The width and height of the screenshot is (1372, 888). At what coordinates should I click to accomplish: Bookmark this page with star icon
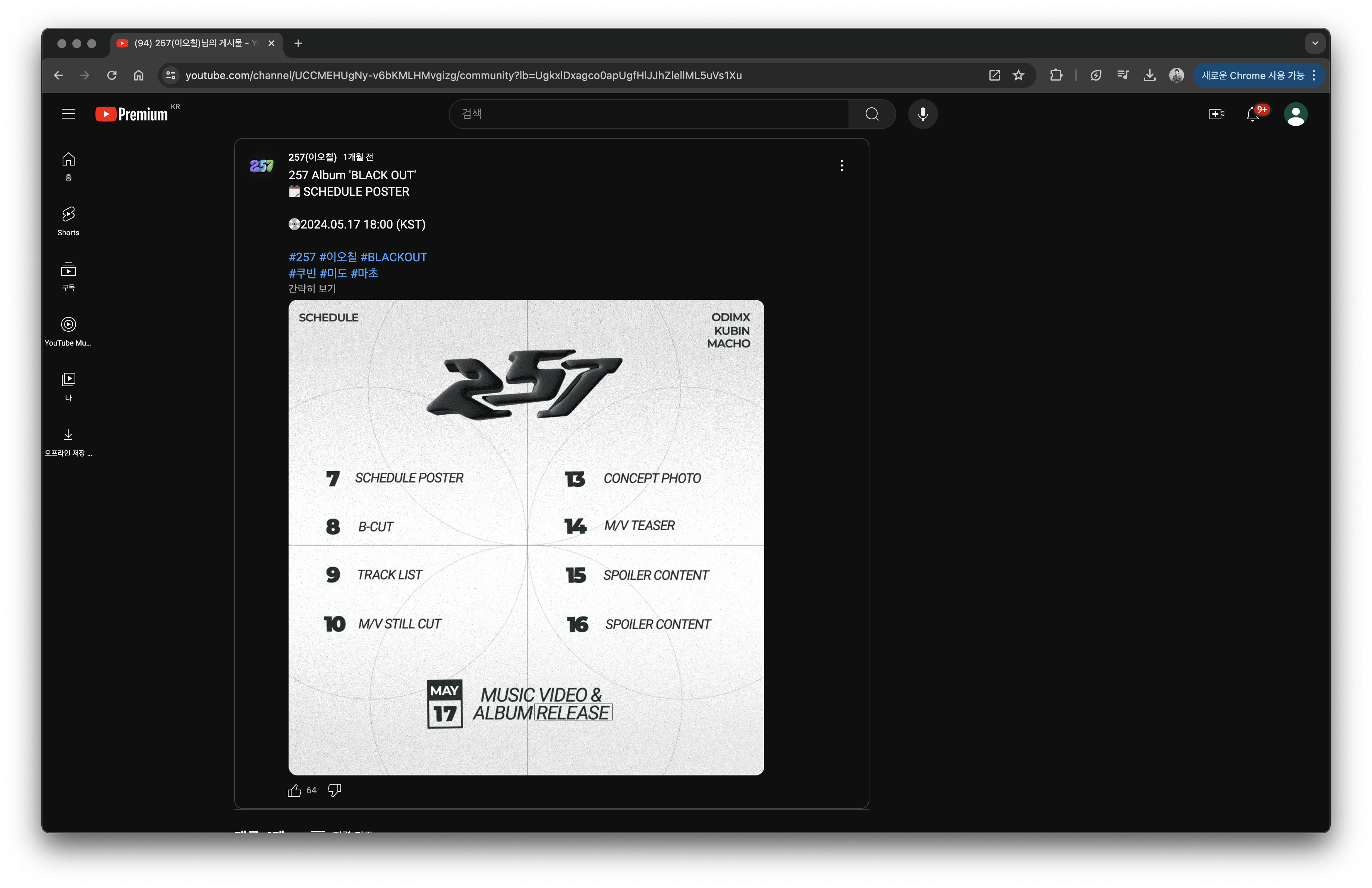point(1019,75)
